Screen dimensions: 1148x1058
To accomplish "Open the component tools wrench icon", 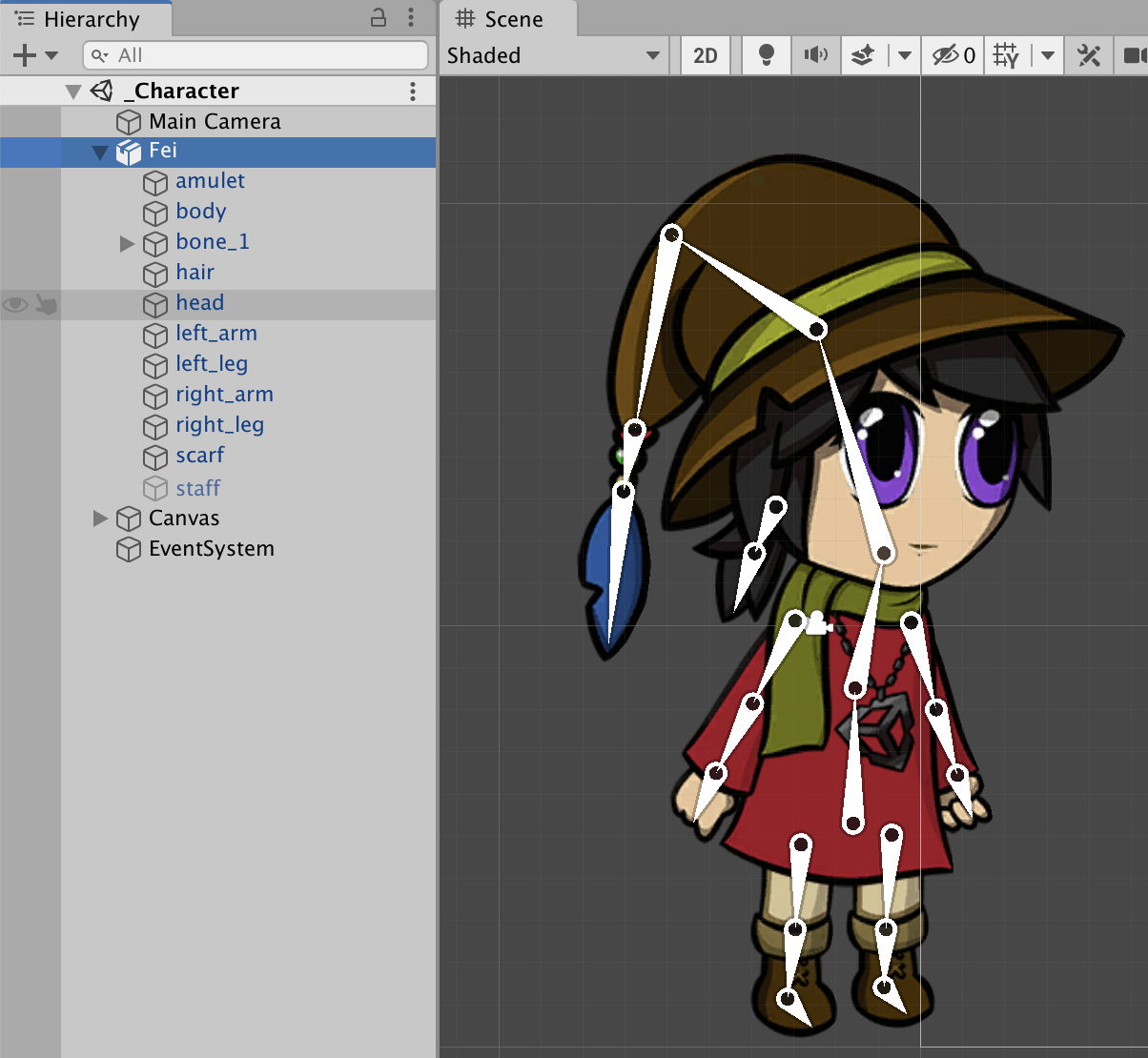I will coord(1088,54).
